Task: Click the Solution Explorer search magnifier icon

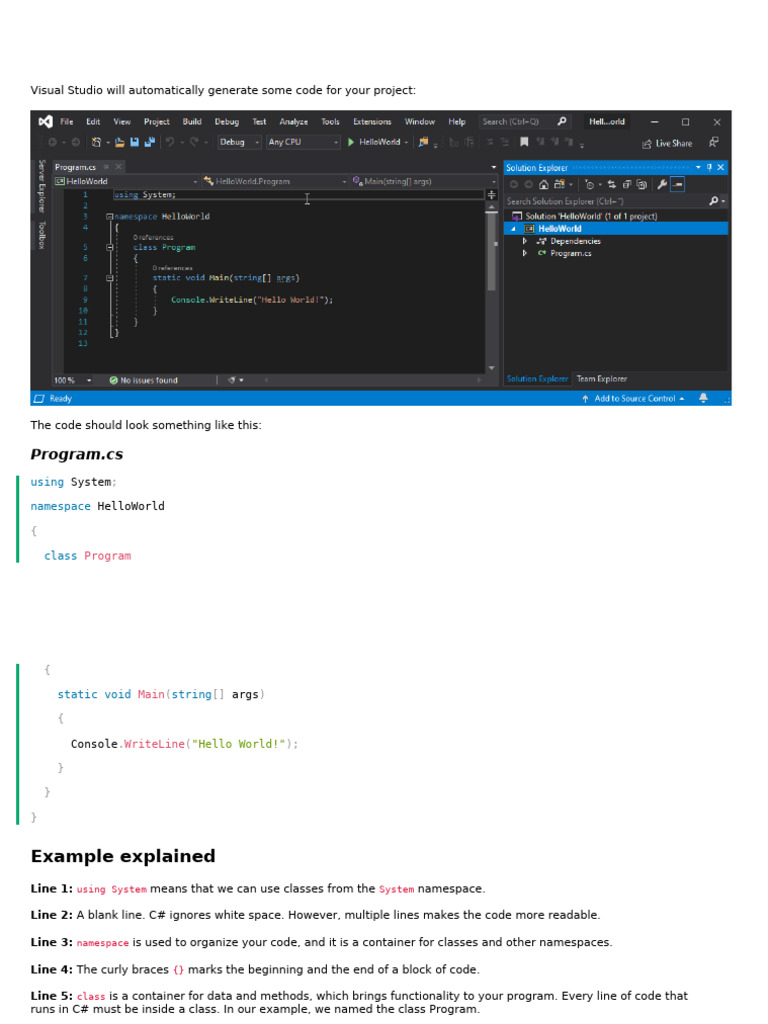Action: [714, 201]
